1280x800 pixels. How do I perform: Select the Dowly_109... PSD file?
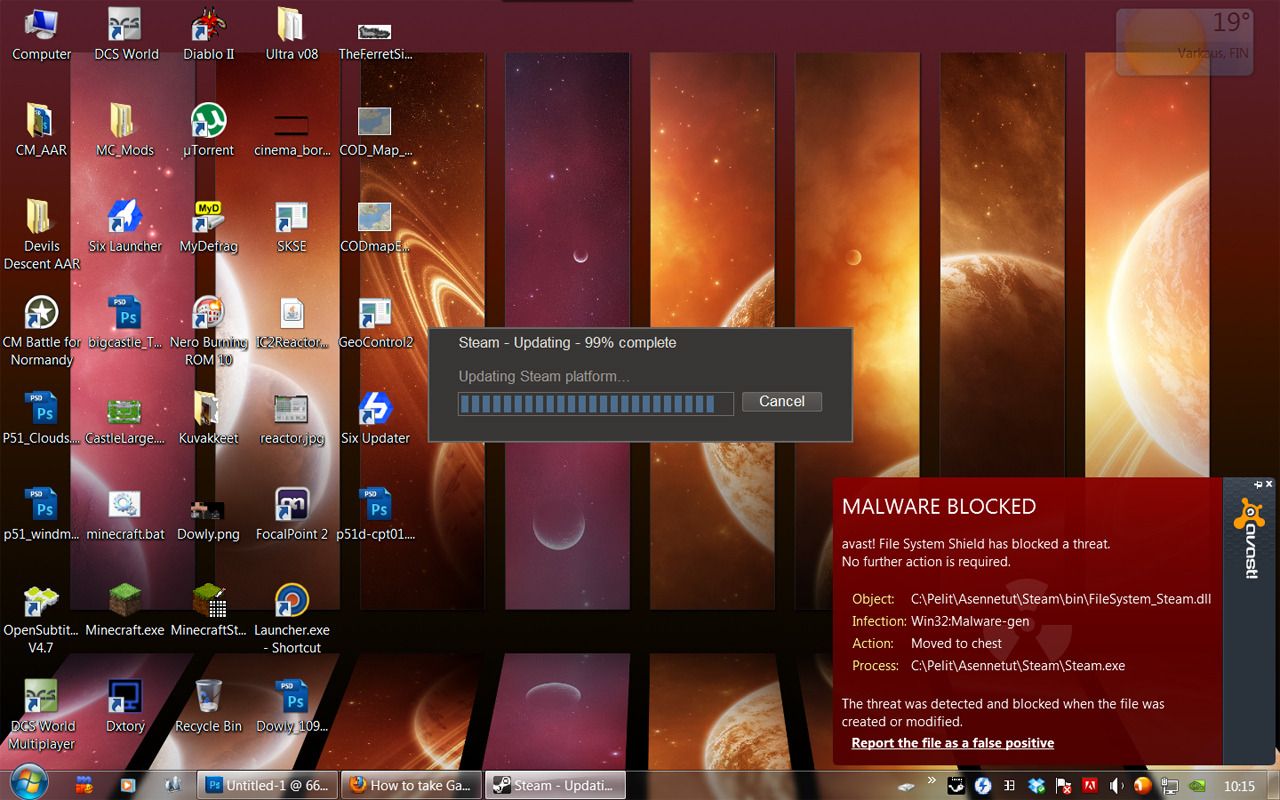tap(291, 706)
